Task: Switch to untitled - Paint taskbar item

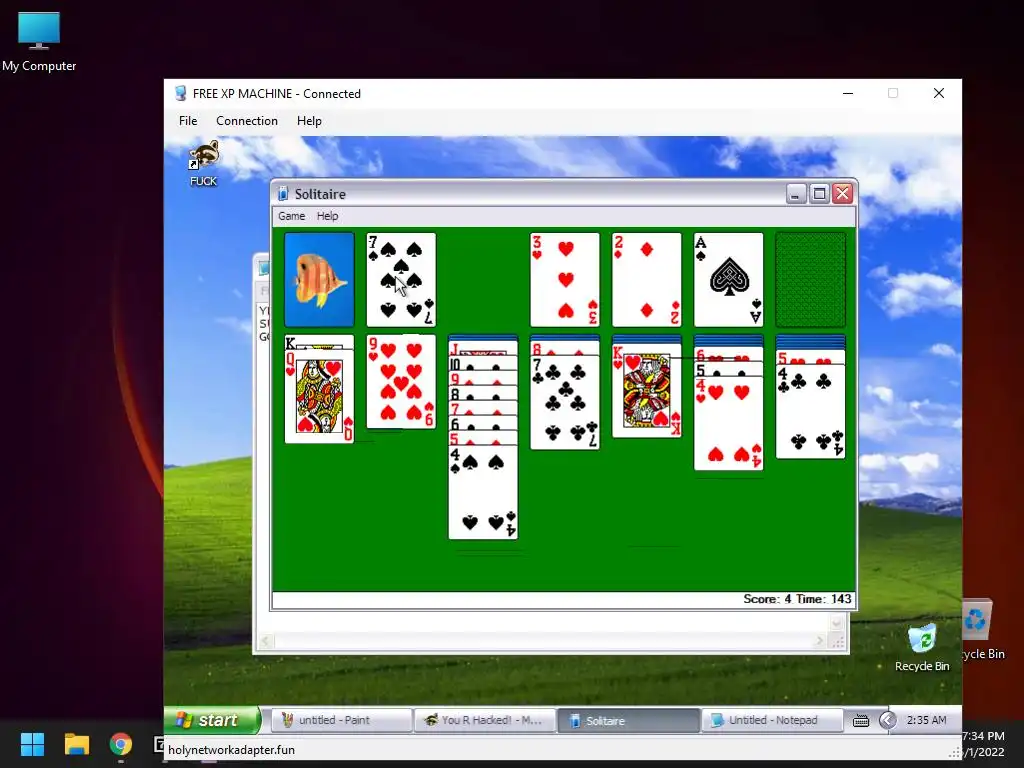Action: (x=340, y=720)
